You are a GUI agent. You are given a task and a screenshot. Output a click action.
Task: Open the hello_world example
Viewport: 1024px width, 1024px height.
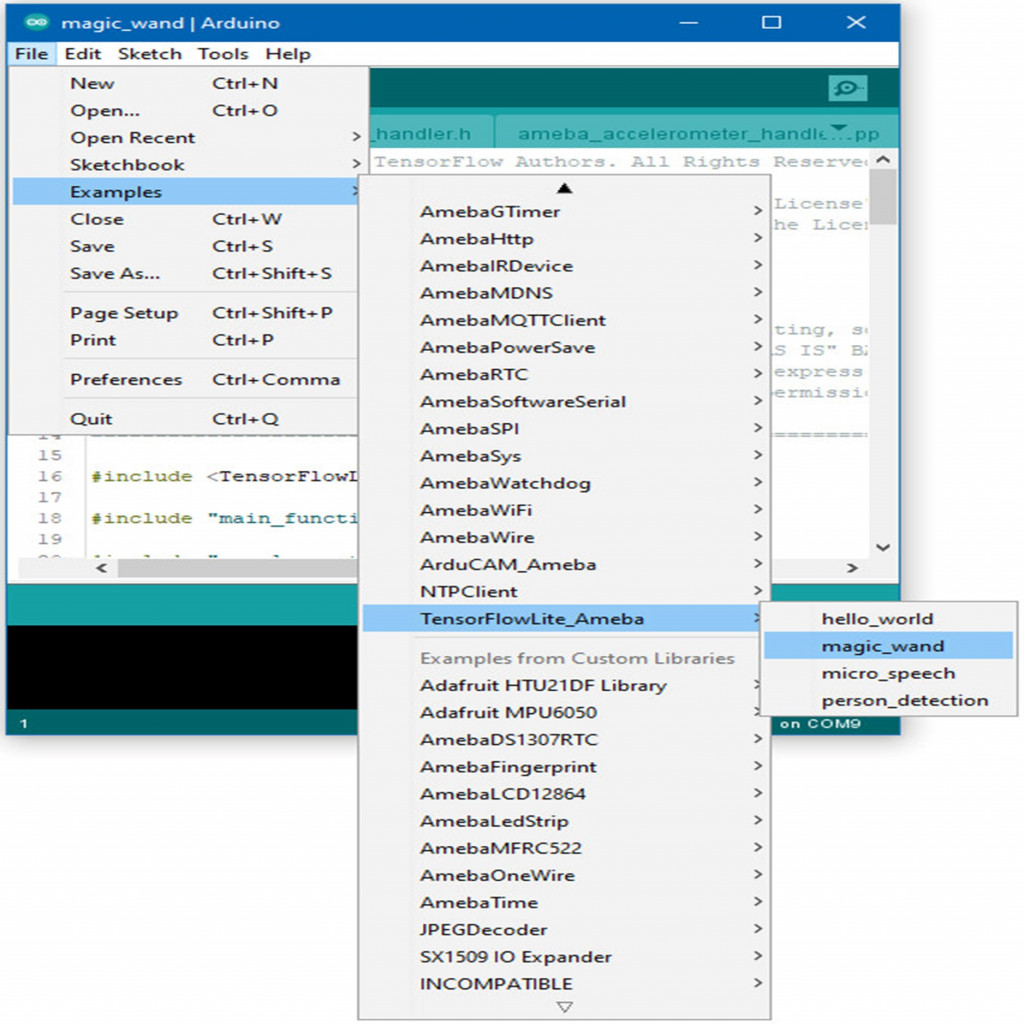(x=877, y=619)
